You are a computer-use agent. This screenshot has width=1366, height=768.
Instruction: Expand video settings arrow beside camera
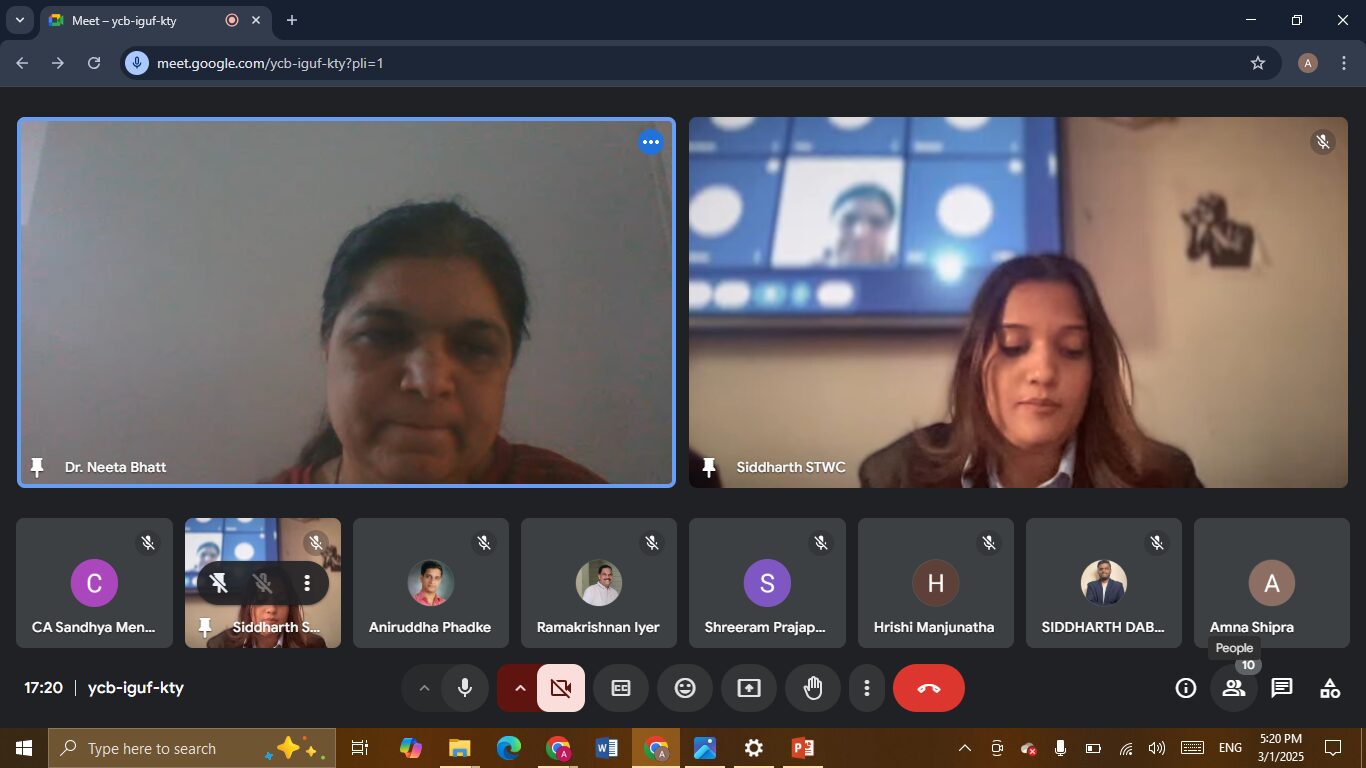pos(520,688)
